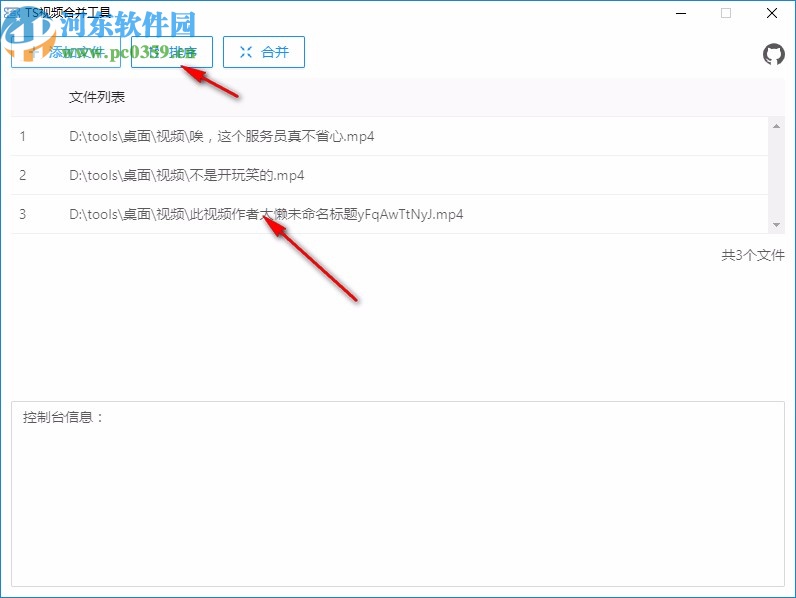This screenshot has height=598, width=796.
Task: Open the GitHub project link icon
Action: pyautogui.click(x=774, y=54)
